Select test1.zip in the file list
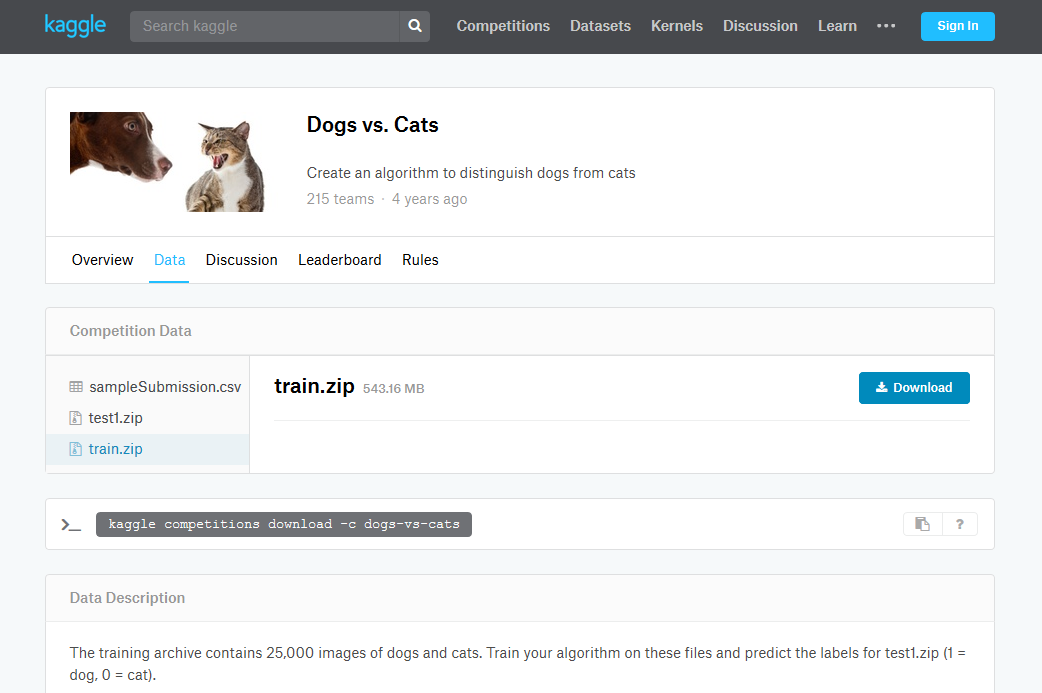The width and height of the screenshot is (1042, 693). coord(148,418)
